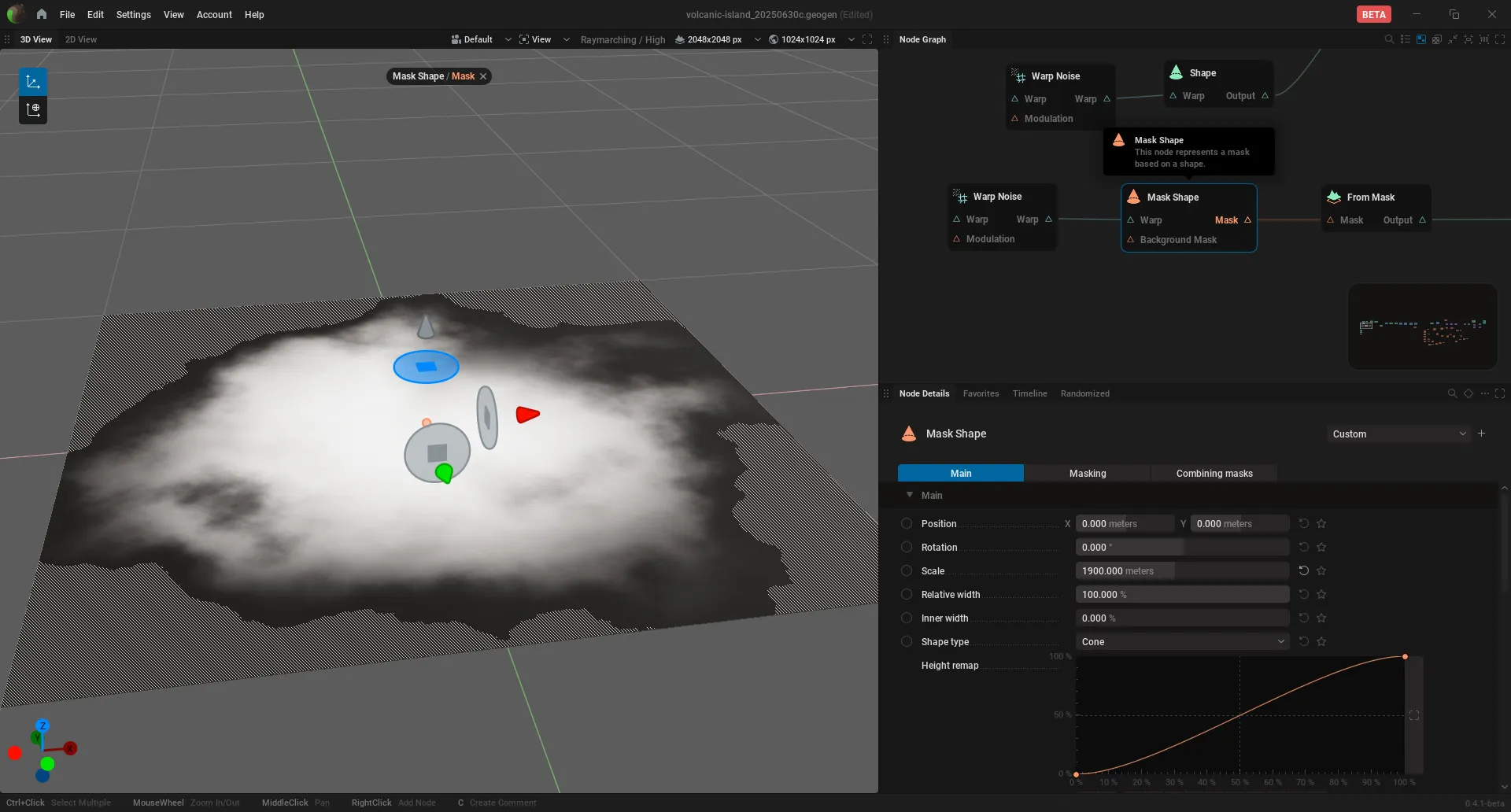Collapse the Main section expander
This screenshot has width=1511, height=812.
point(910,495)
